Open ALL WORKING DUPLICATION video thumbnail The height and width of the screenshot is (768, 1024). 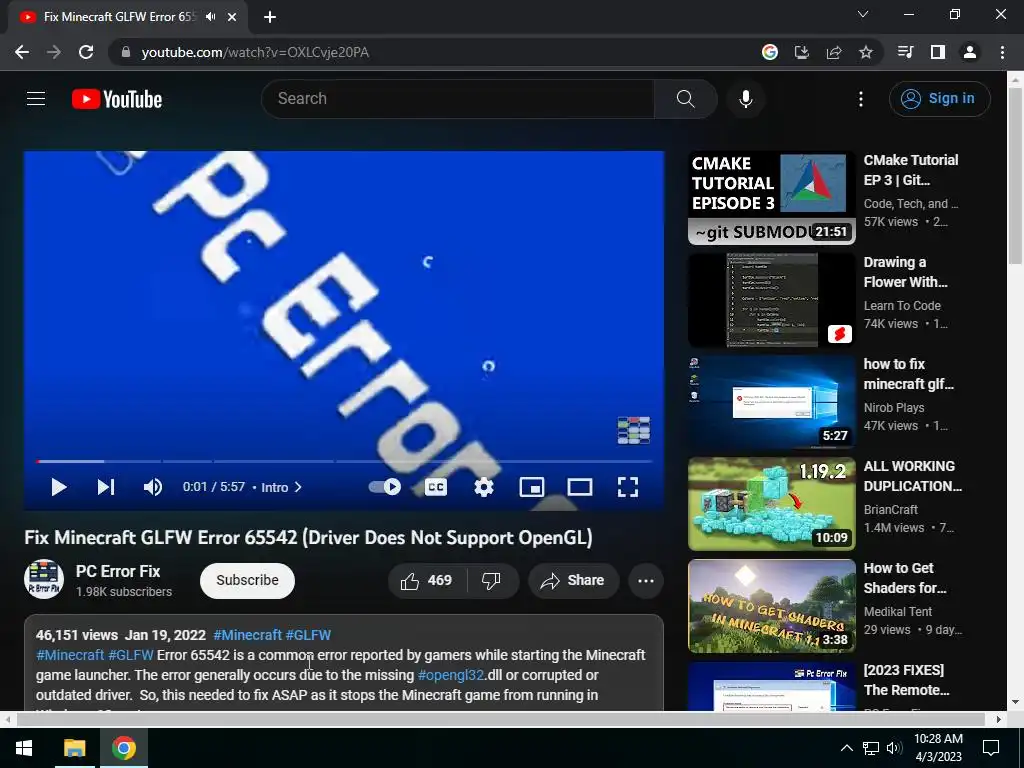click(771, 504)
